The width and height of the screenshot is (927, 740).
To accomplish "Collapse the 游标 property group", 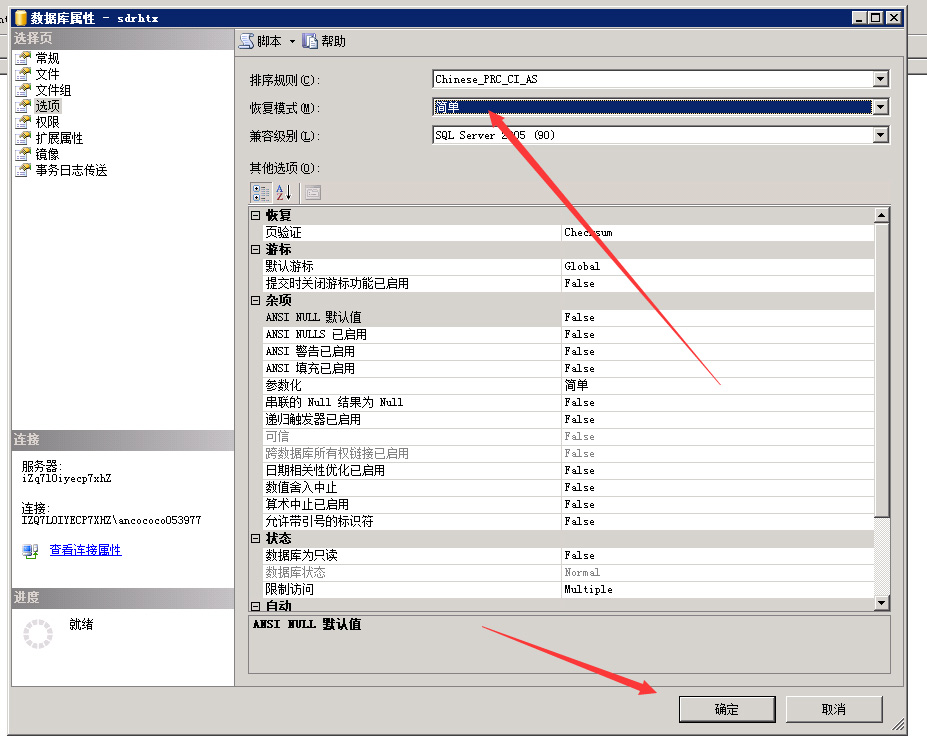I will [256, 249].
